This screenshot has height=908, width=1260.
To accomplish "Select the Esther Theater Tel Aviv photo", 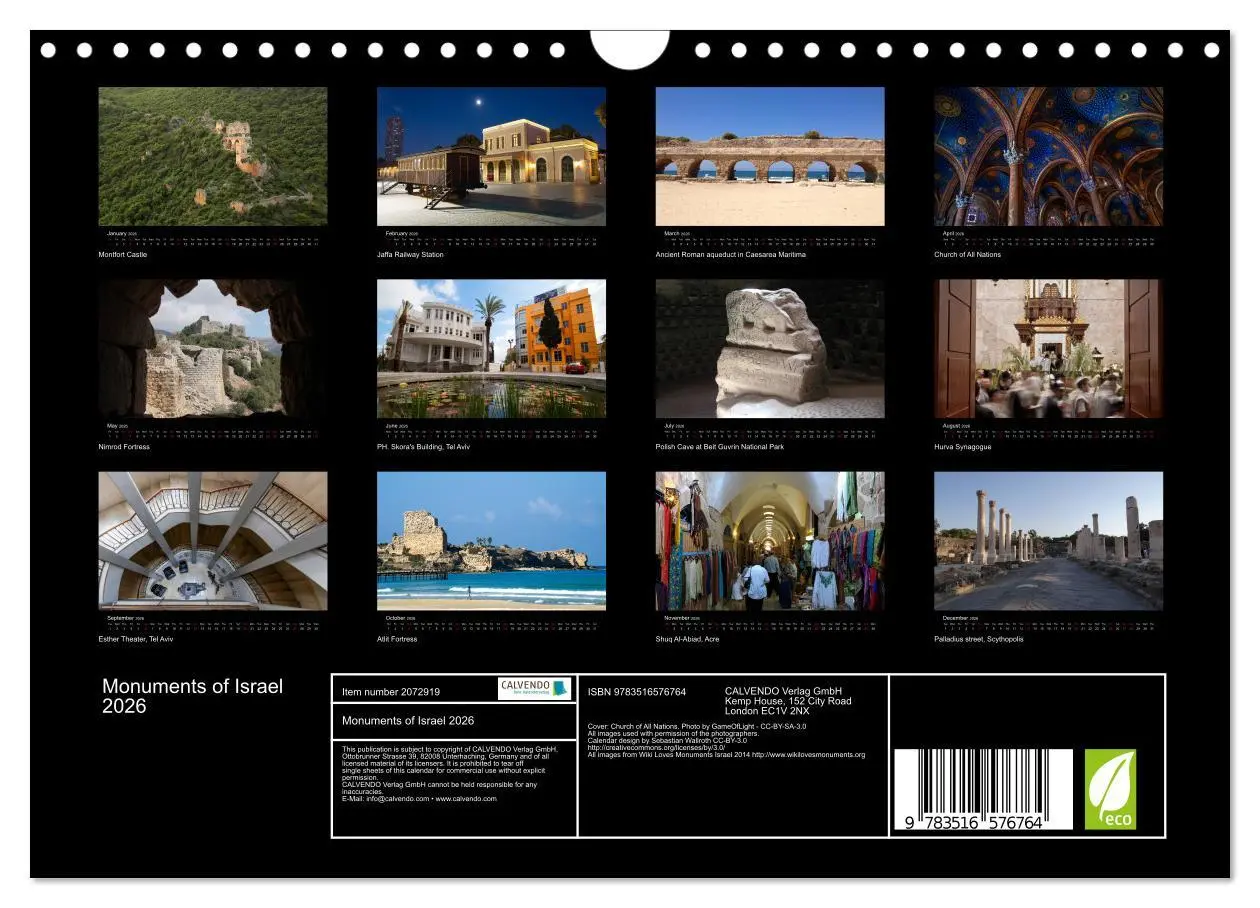I will 214,541.
